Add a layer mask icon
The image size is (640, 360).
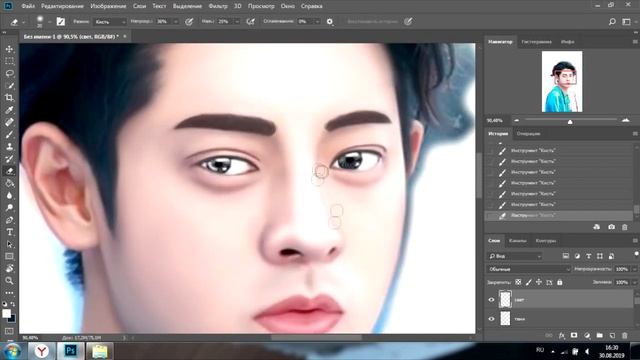coord(574,336)
